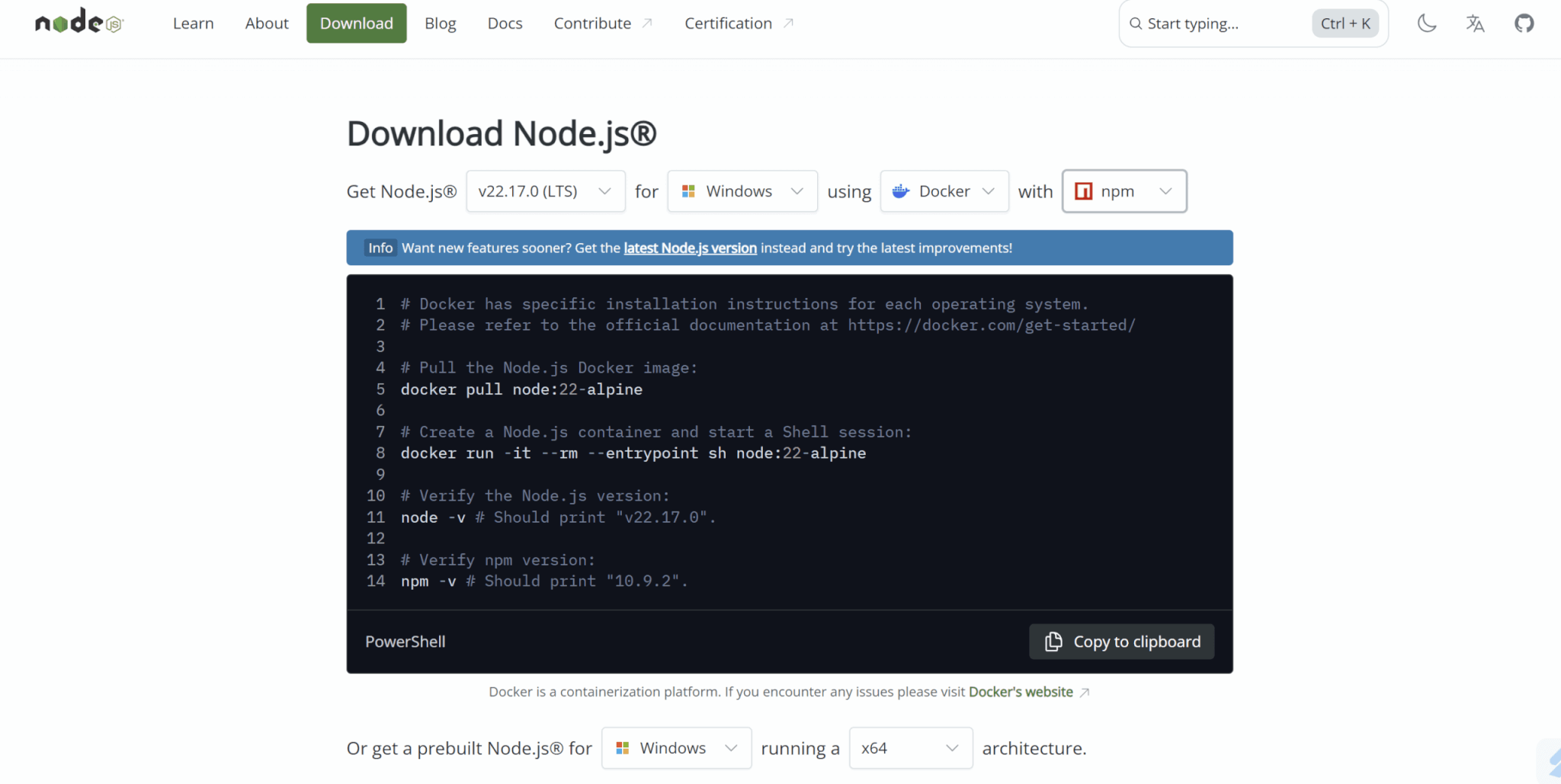The image size is (1561, 784).
Task: Expand the prebuilt Windows platform dropdown
Action: click(x=676, y=748)
